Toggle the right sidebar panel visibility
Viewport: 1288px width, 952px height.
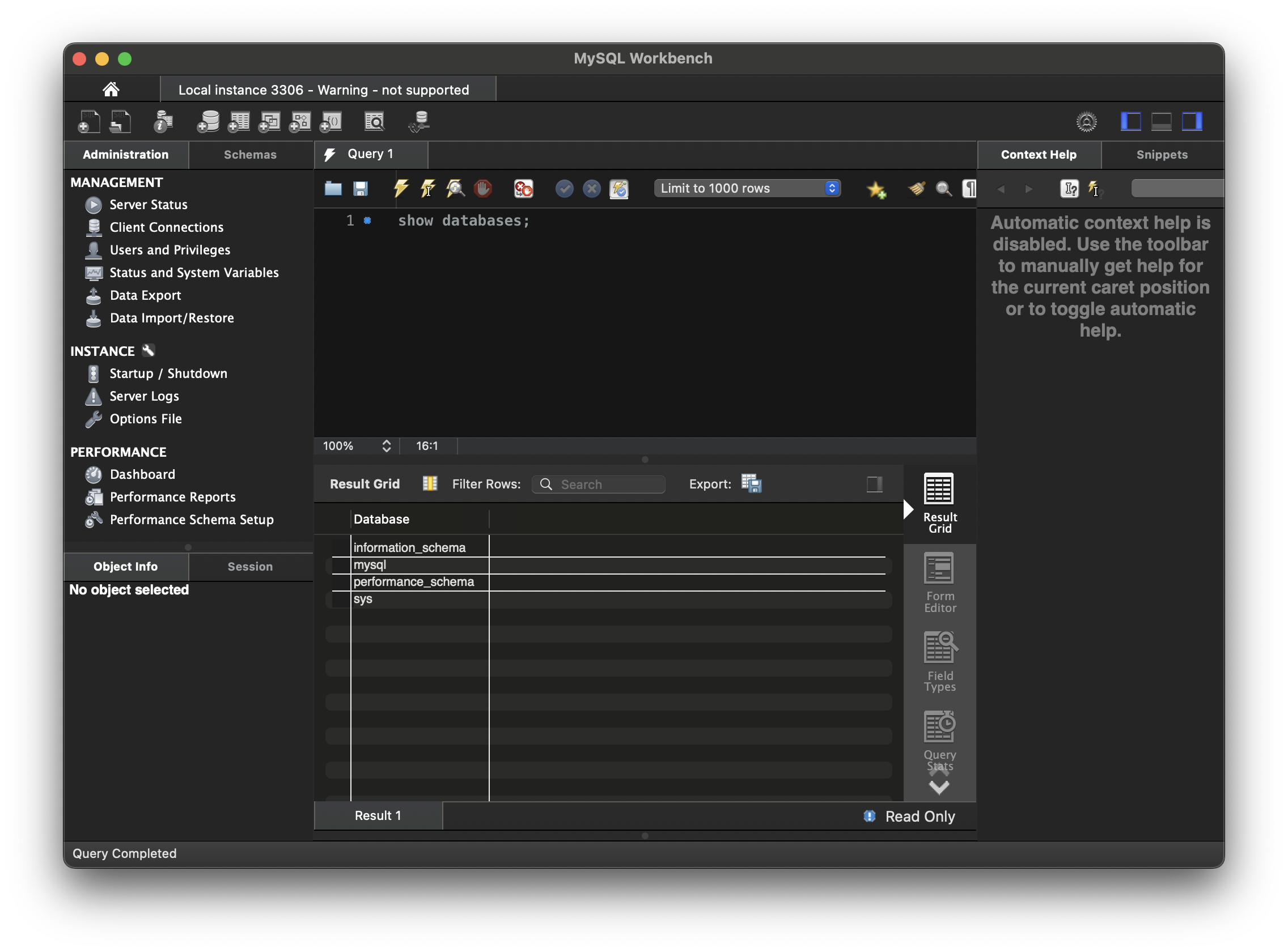1191,122
